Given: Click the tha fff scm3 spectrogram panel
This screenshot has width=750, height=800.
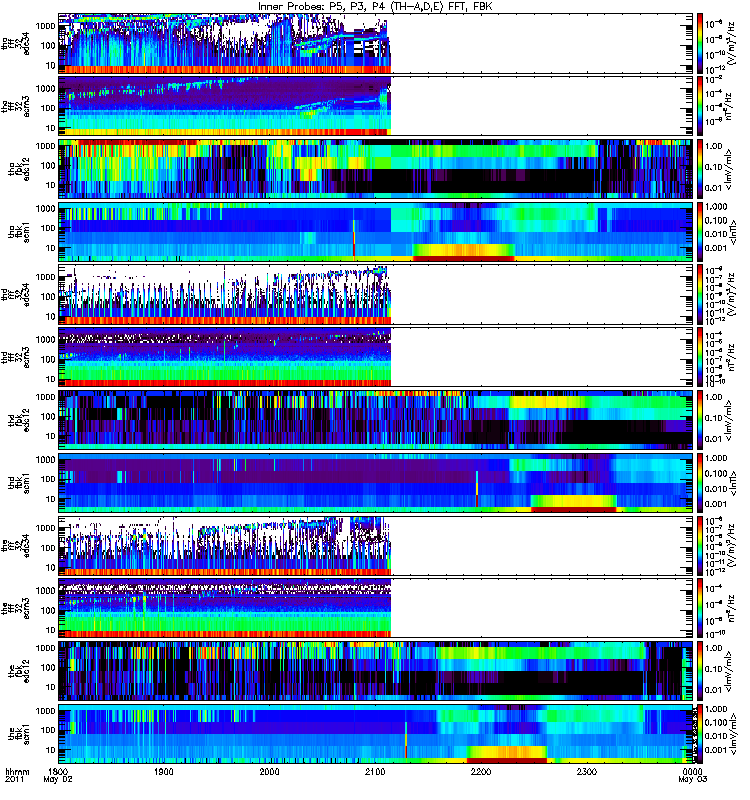Looking at the screenshot, I should (x=376, y=106).
